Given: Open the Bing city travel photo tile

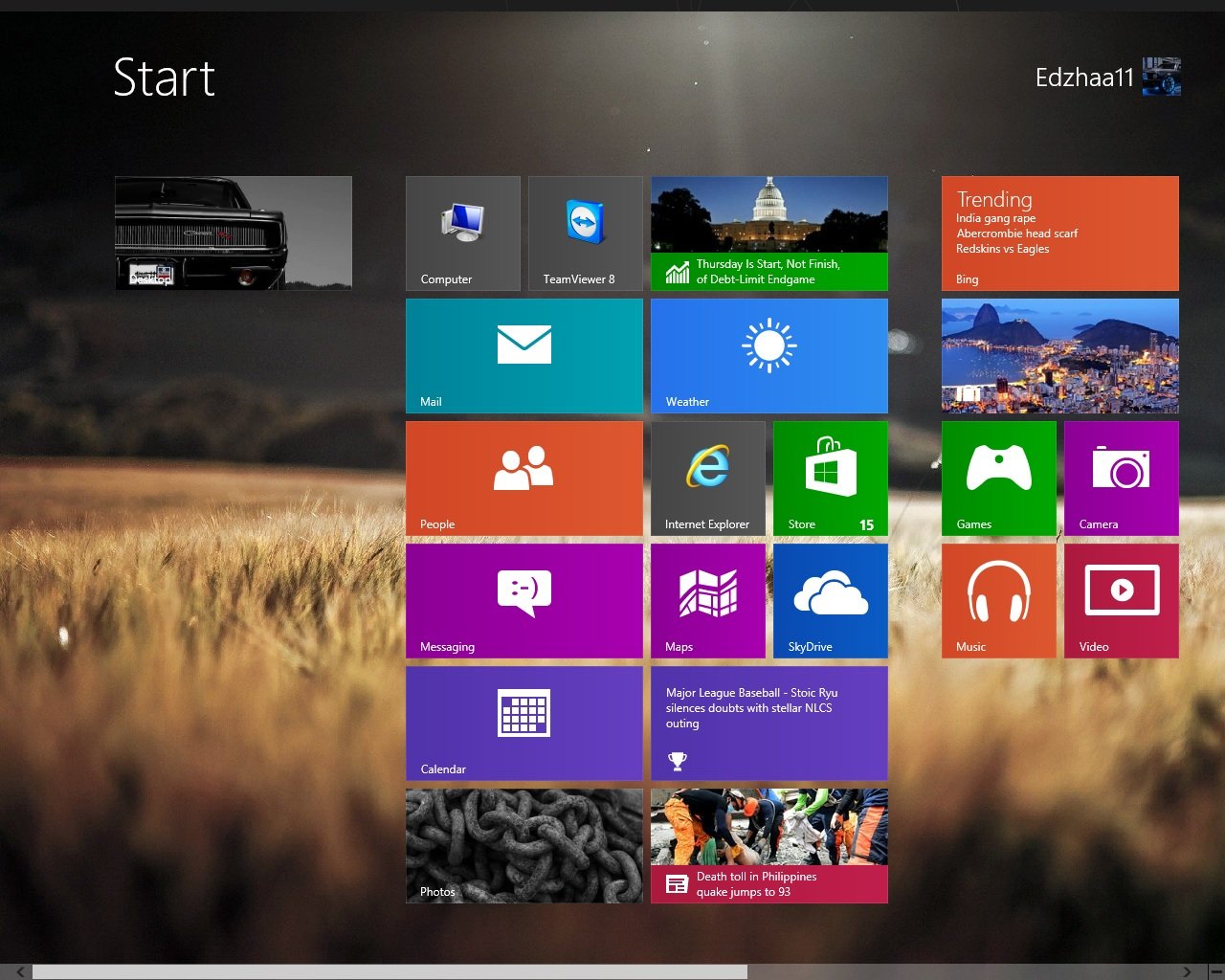Looking at the screenshot, I should (x=1060, y=356).
